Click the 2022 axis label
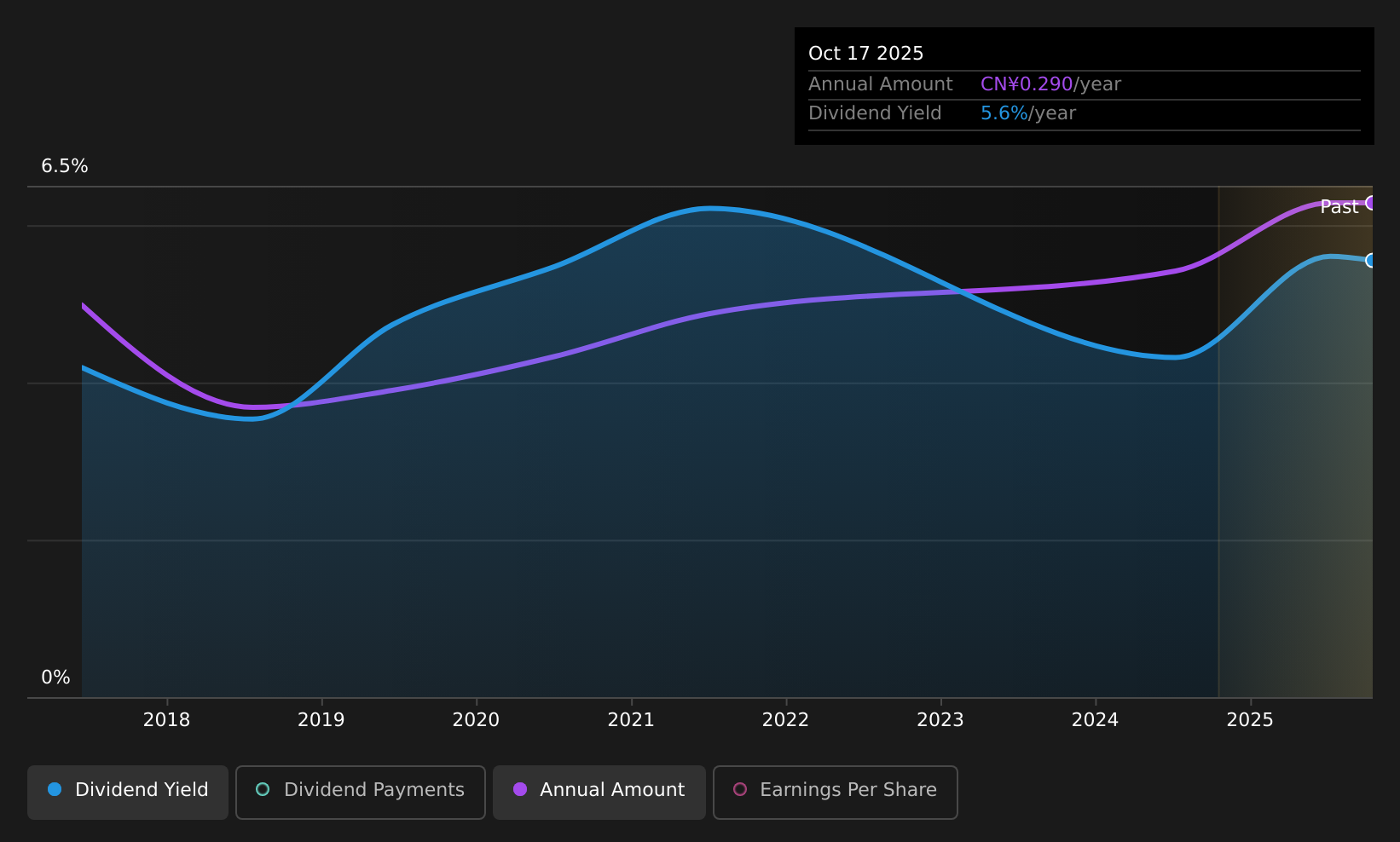1400x842 pixels. pyautogui.click(x=785, y=720)
